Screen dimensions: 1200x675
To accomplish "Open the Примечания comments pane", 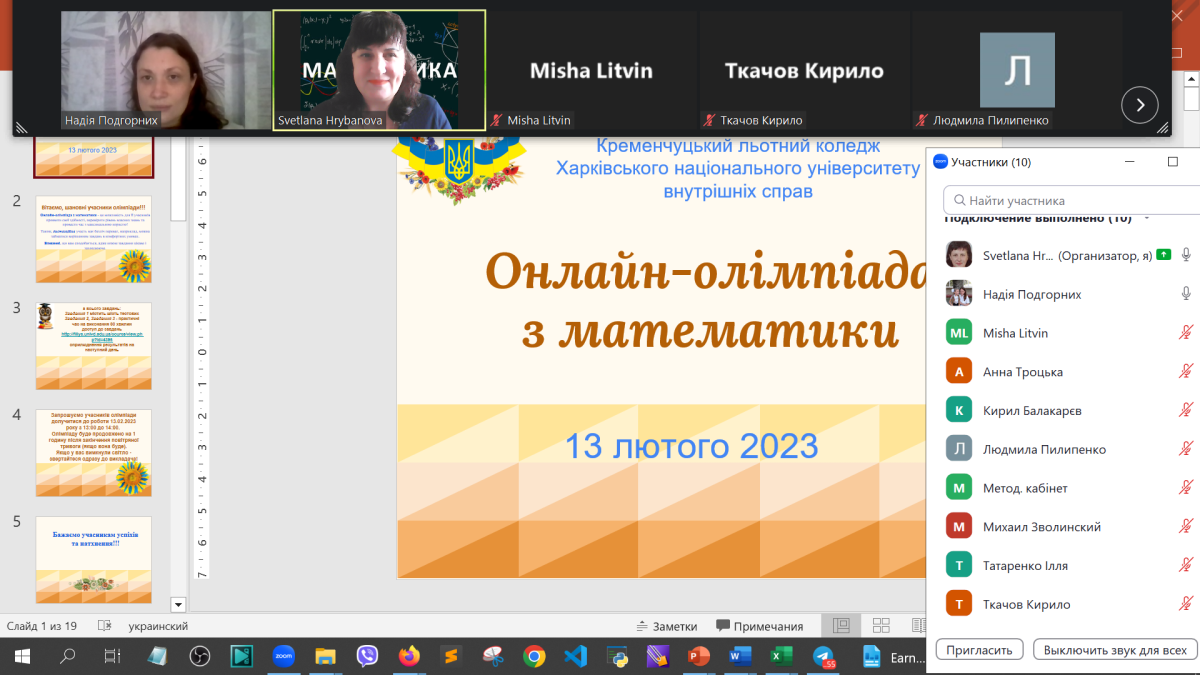I will (759, 626).
